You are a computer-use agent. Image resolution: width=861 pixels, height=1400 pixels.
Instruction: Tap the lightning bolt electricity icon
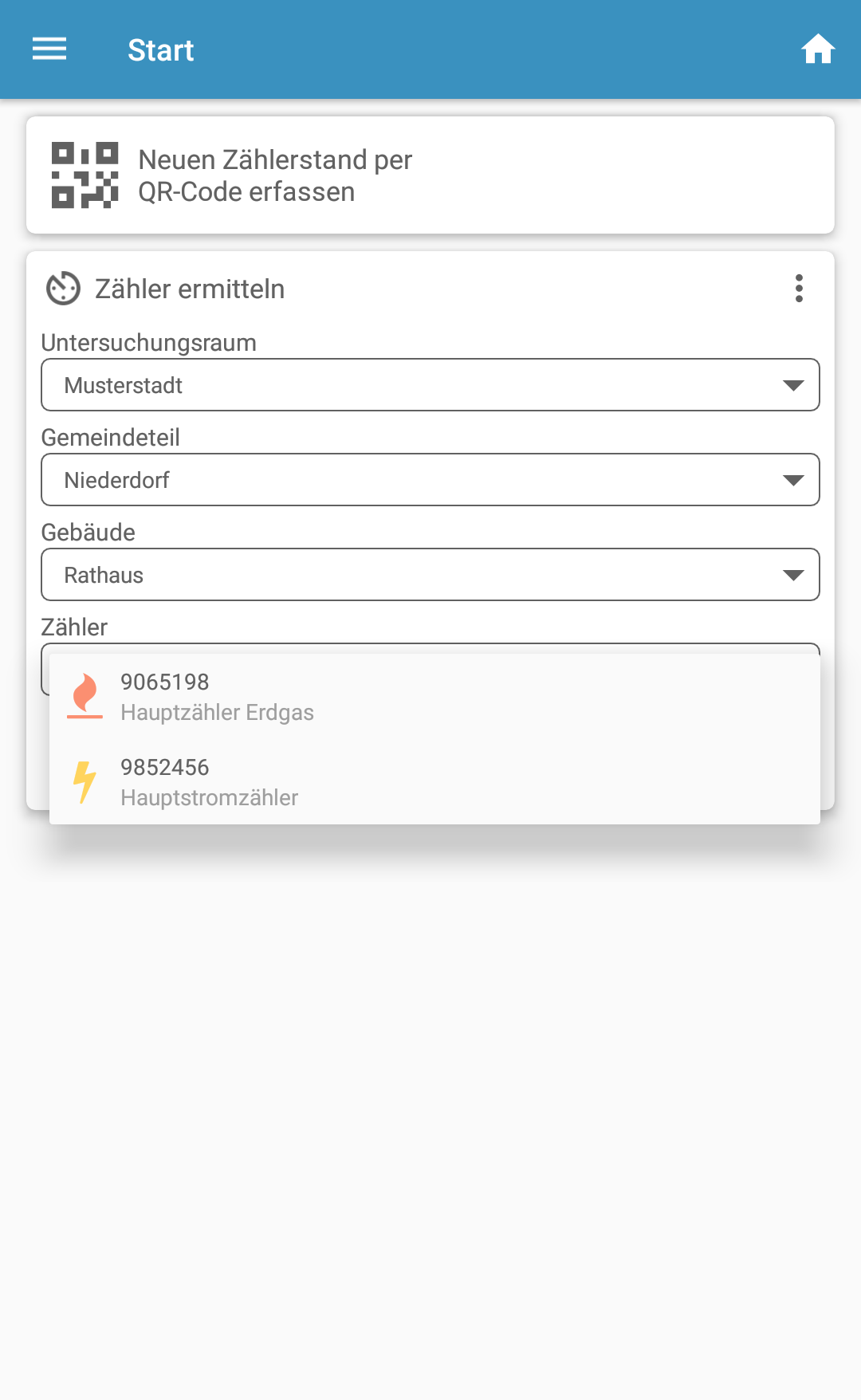85,781
